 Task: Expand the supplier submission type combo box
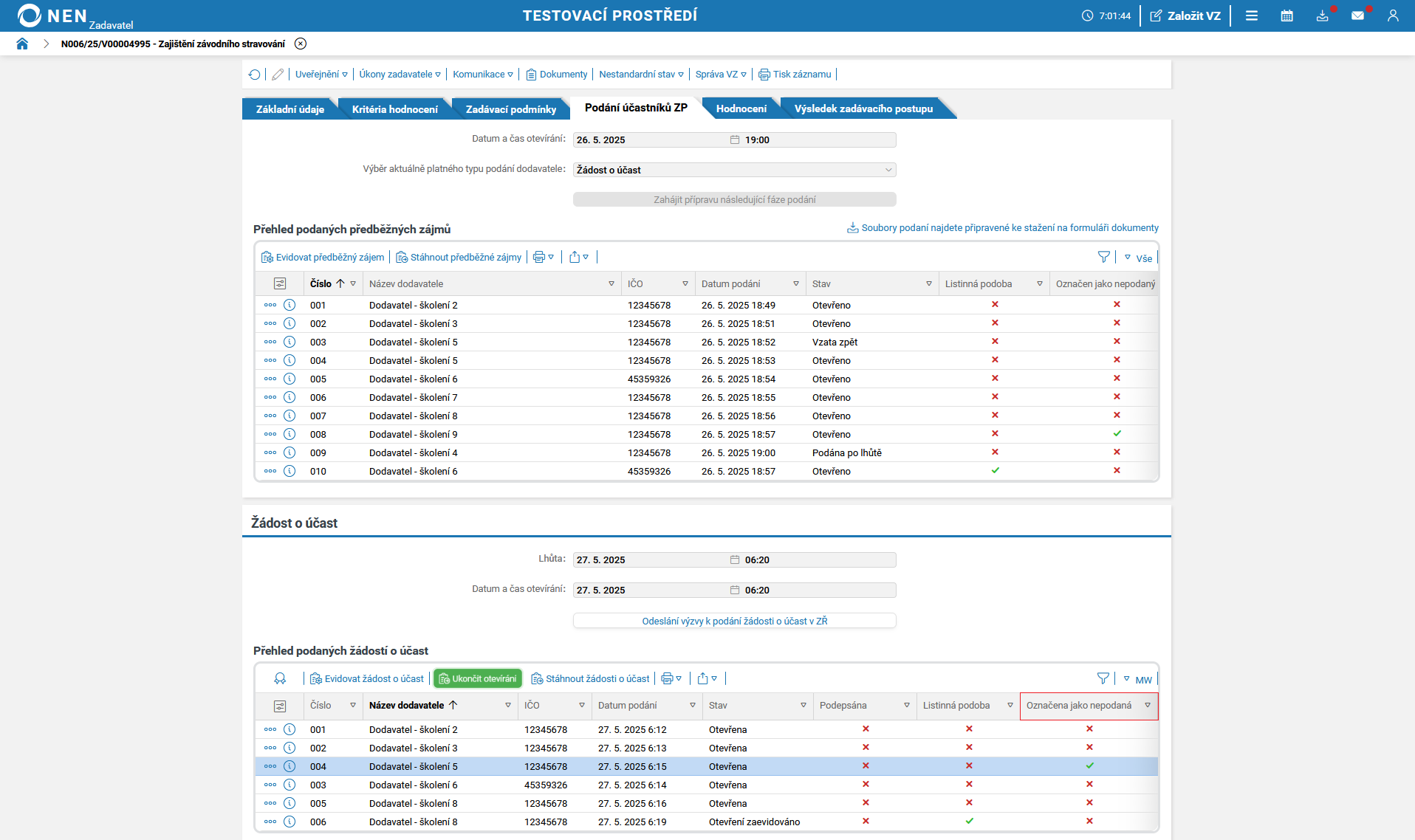coord(888,170)
